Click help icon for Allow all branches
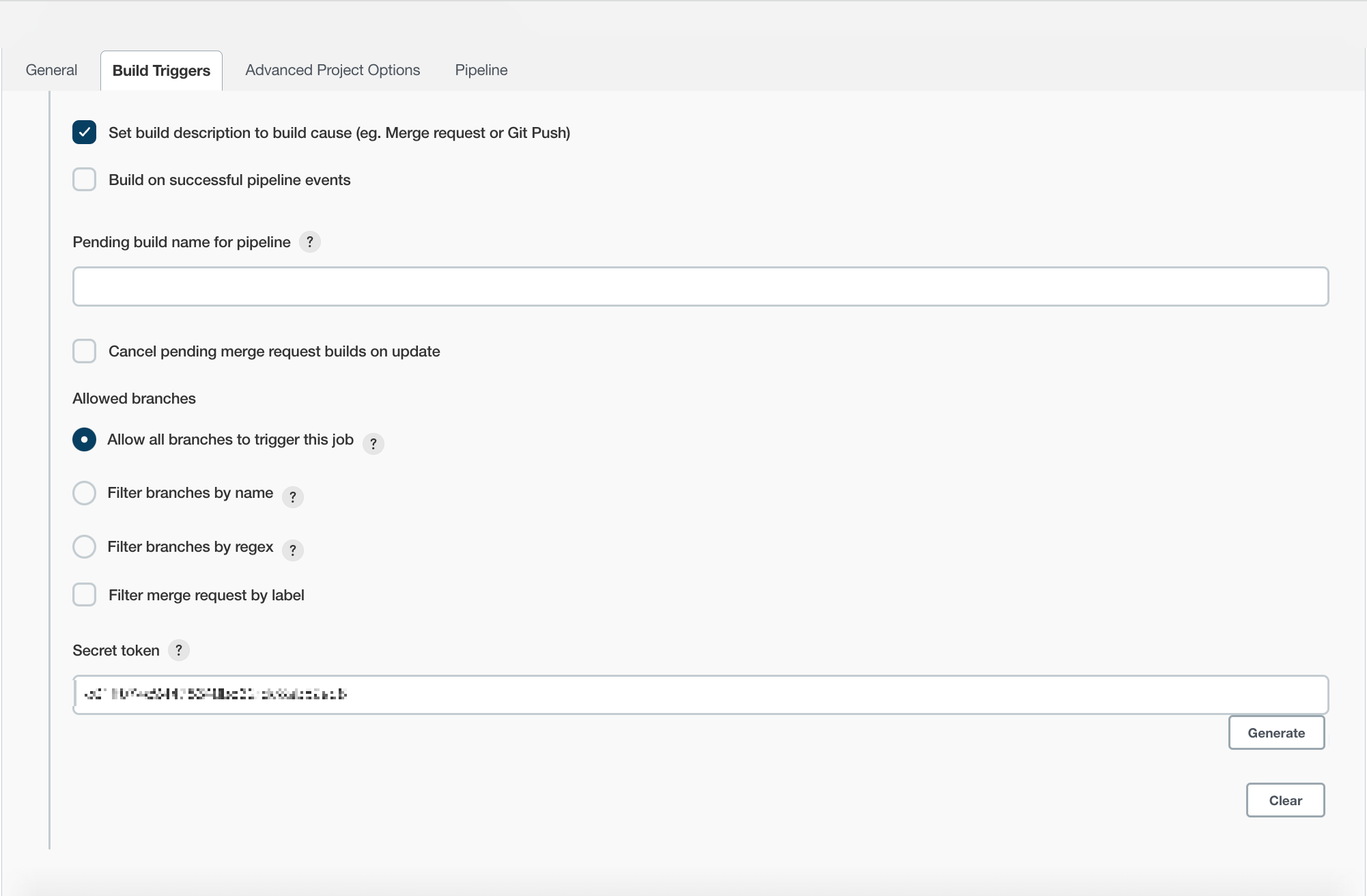This screenshot has width=1367, height=896. [373, 443]
